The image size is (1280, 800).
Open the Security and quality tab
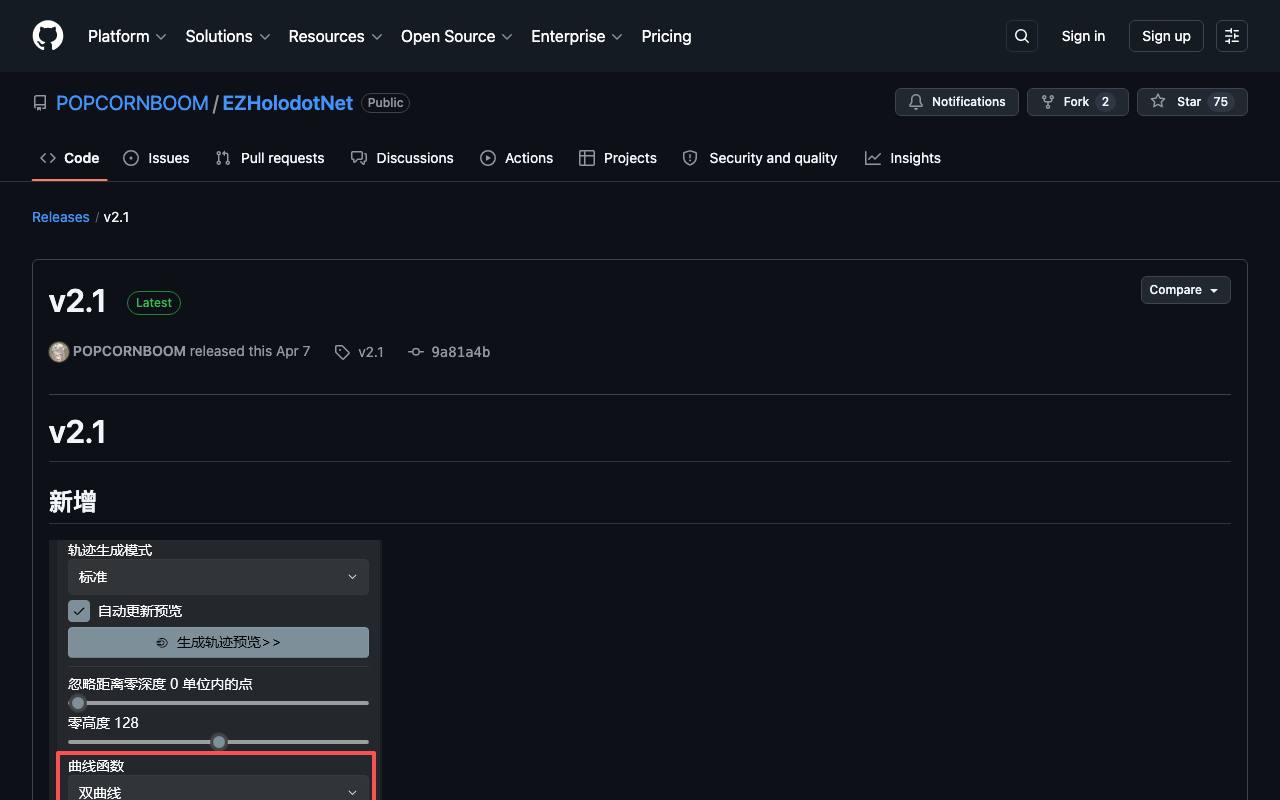(x=760, y=158)
